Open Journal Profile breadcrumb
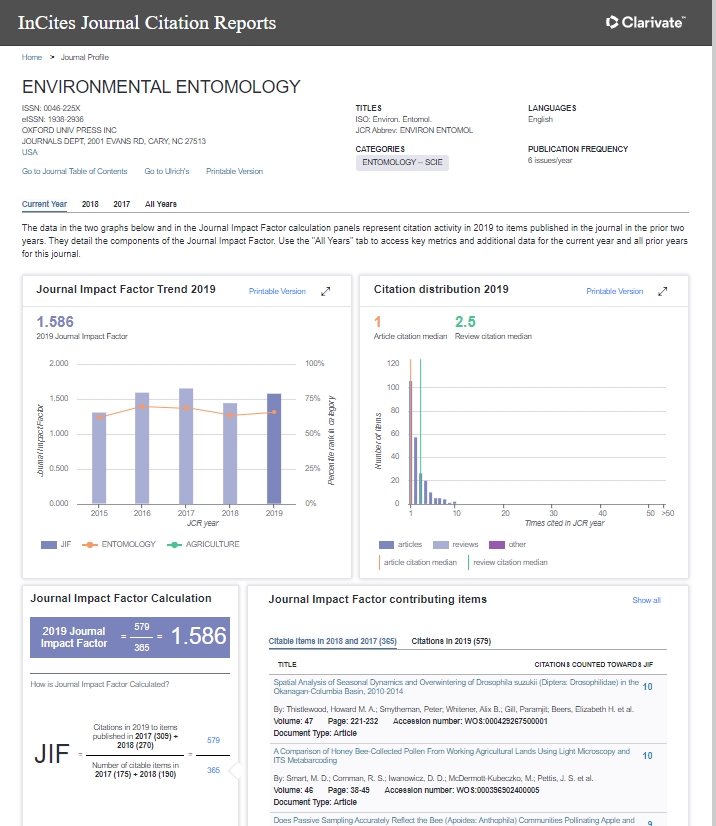This screenshot has height=826, width=716. [x=84, y=57]
